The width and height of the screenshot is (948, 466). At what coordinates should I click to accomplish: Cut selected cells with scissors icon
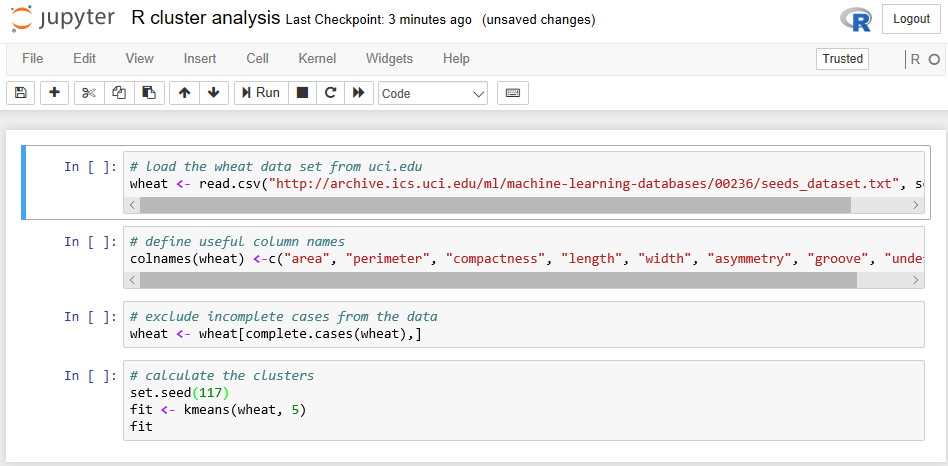(x=89, y=93)
